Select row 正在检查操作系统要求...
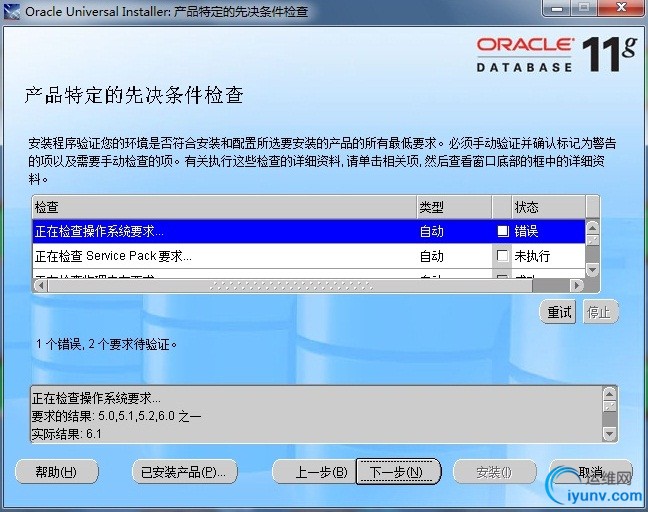 [x=309, y=231]
